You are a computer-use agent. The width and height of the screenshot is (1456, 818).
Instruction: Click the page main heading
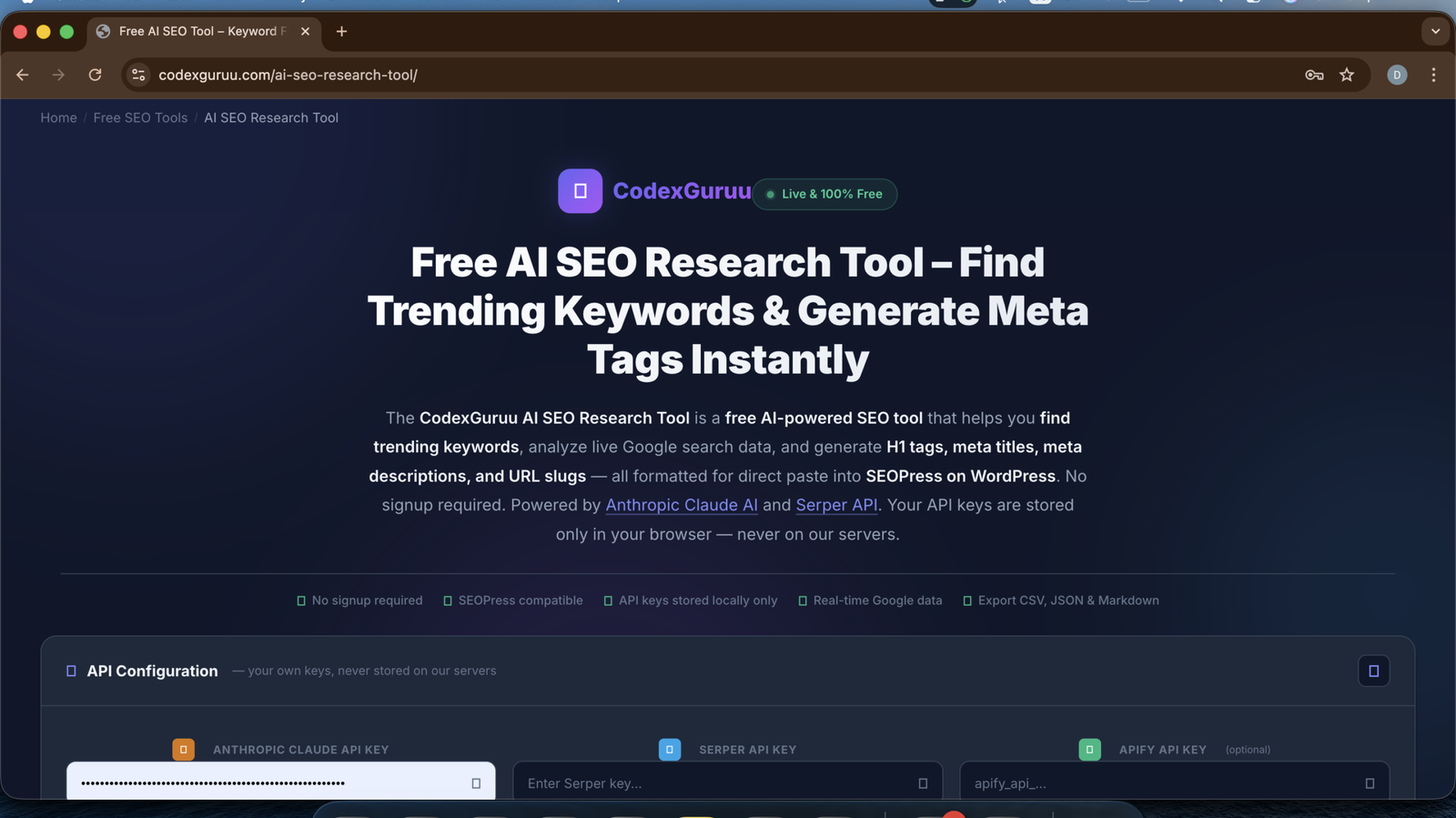728,311
